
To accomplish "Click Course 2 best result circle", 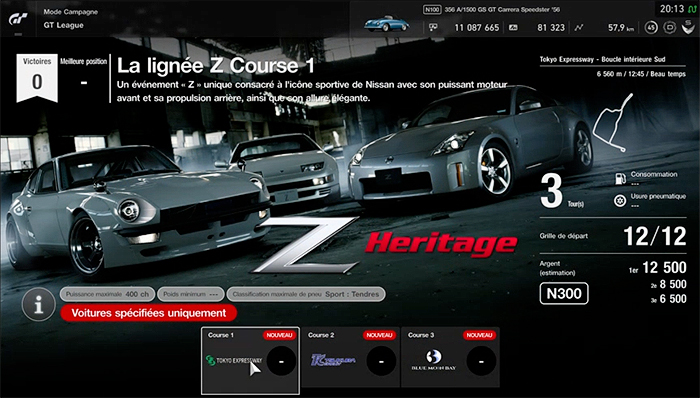I will 381,361.
